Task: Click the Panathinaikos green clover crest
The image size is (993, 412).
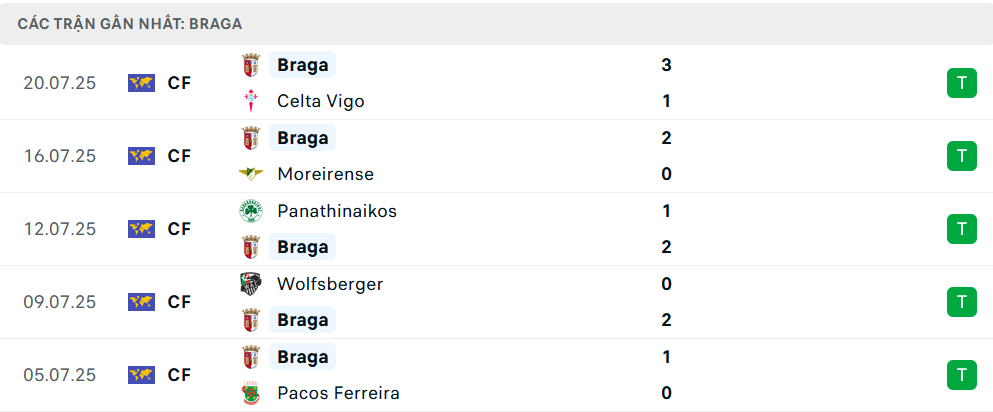Action: point(251,211)
